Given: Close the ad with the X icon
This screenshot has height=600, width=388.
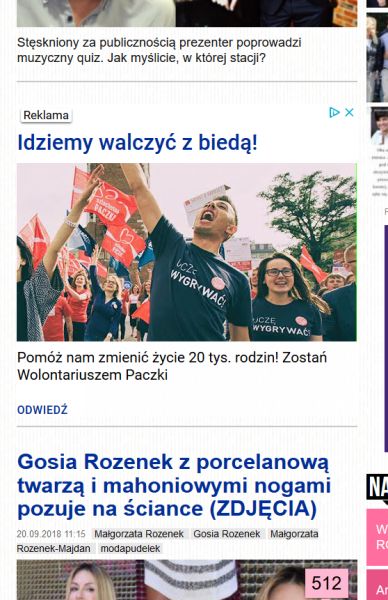Looking at the screenshot, I should coord(349,112).
